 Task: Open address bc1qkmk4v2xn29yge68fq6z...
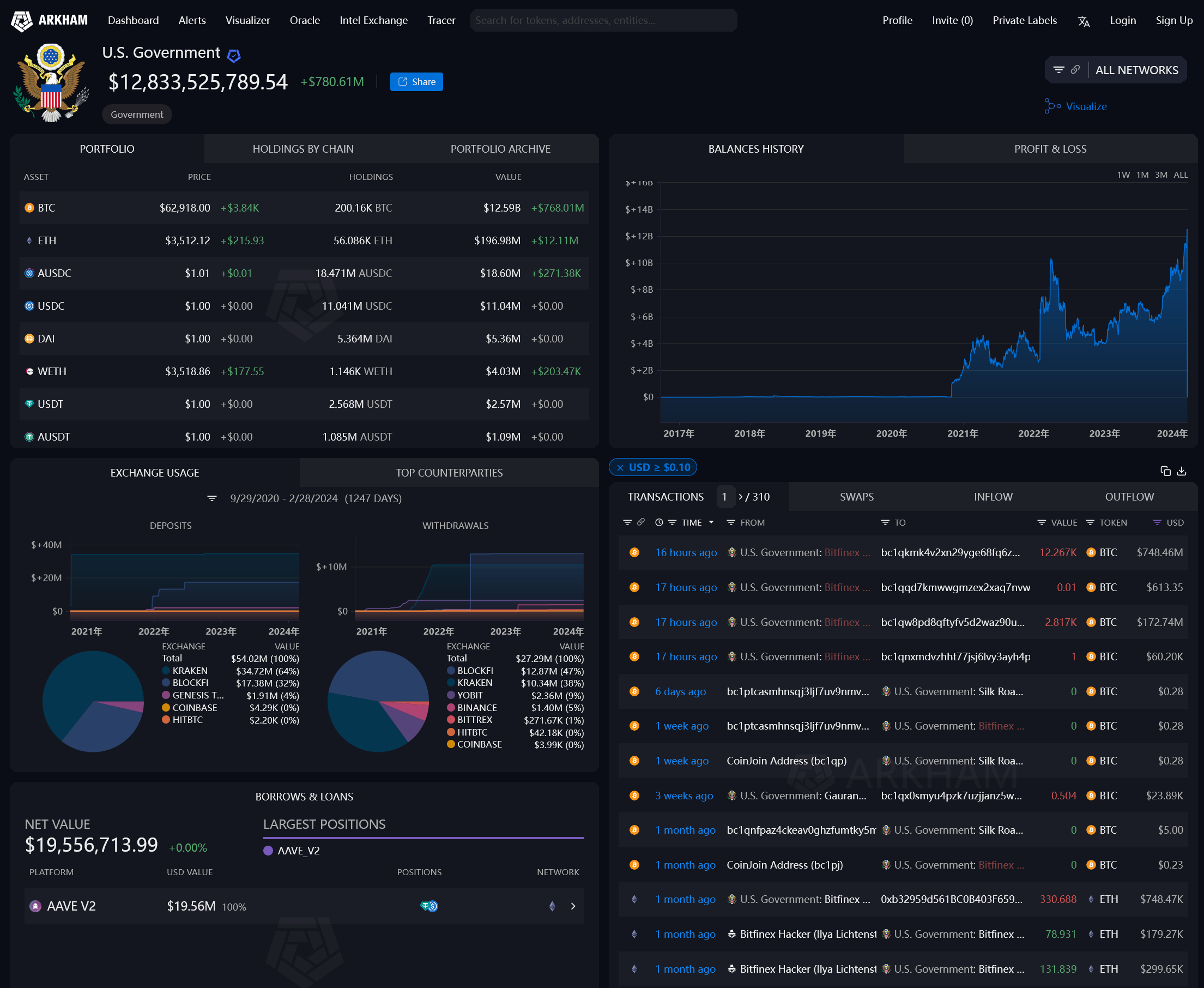[x=950, y=552]
